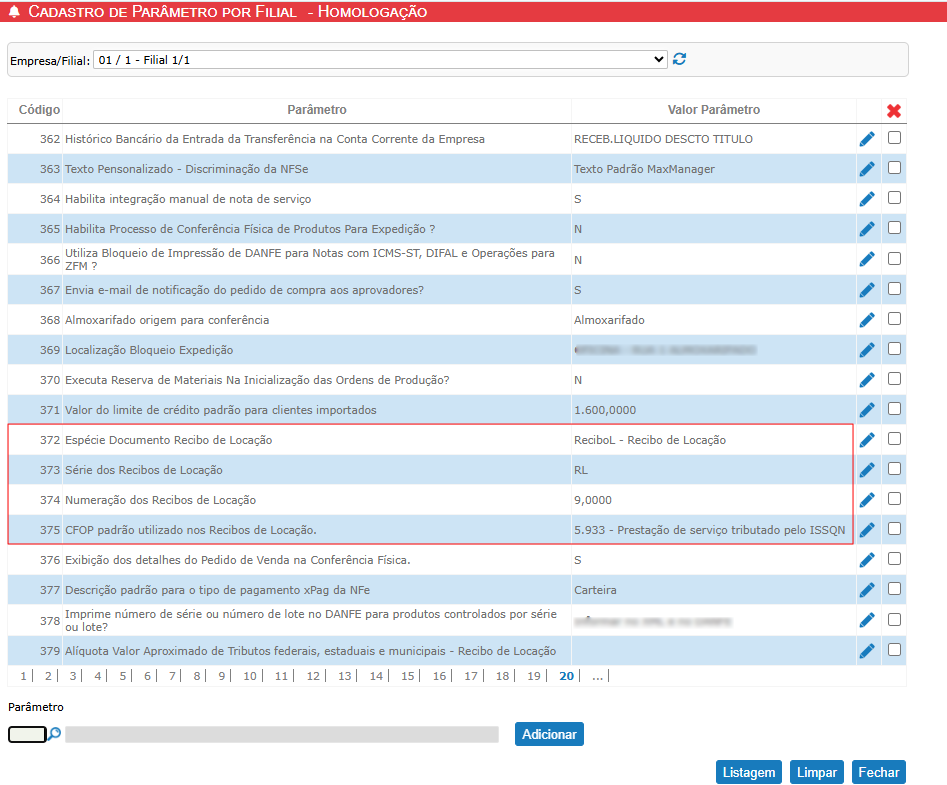Edit parameter 371 limite de crédito
This screenshot has width=947, height=785.
tap(867, 410)
